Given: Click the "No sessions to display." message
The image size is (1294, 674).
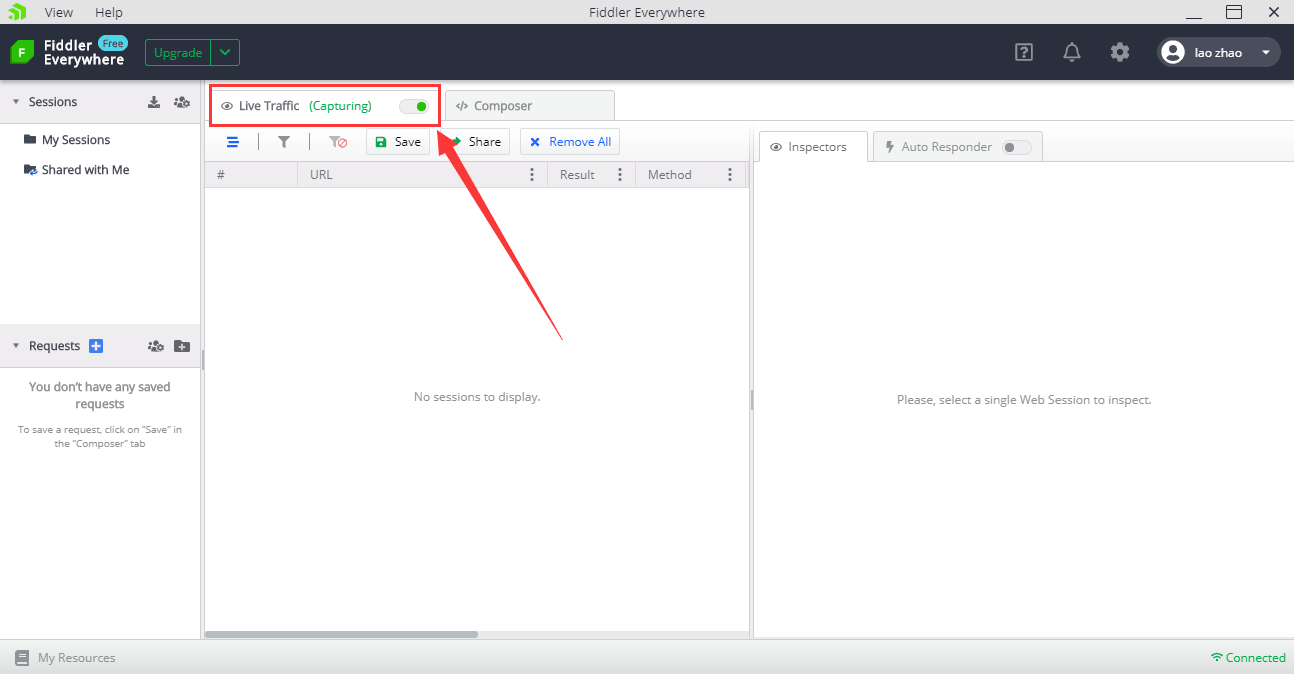Looking at the screenshot, I should pyautogui.click(x=477, y=397).
